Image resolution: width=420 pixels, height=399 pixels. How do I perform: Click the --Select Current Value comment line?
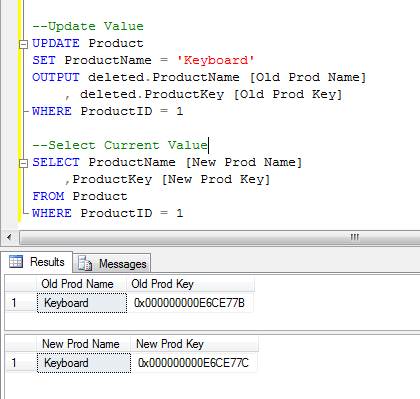[x=120, y=145]
